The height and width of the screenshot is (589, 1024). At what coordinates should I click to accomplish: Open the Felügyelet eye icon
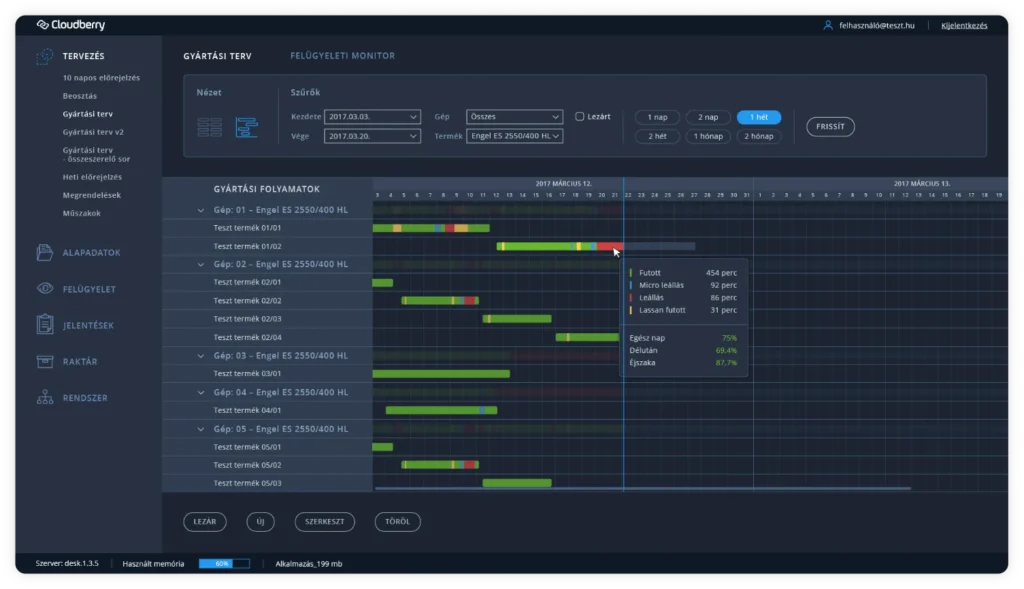click(x=44, y=289)
